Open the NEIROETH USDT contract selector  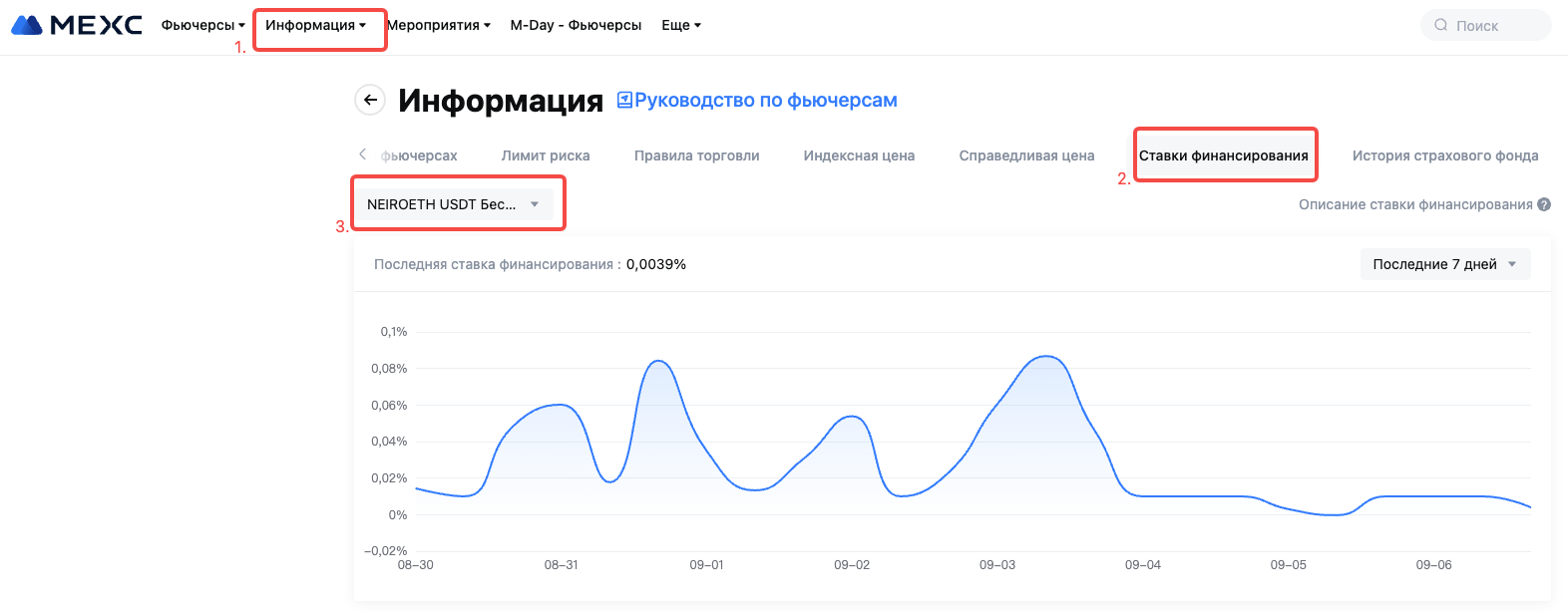tap(453, 204)
